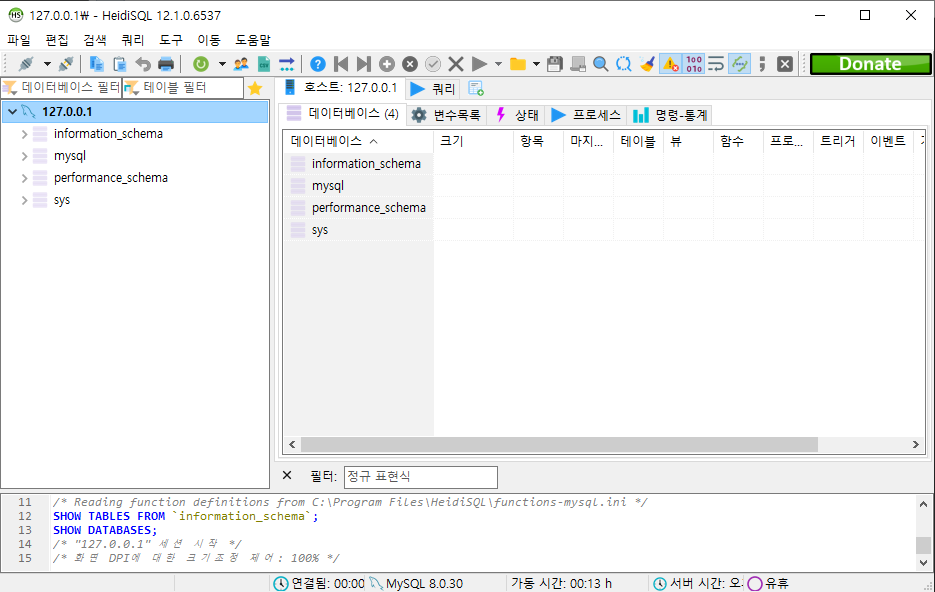Open the 쿼리 menu
The width and height of the screenshot is (935, 592).
(133, 40)
